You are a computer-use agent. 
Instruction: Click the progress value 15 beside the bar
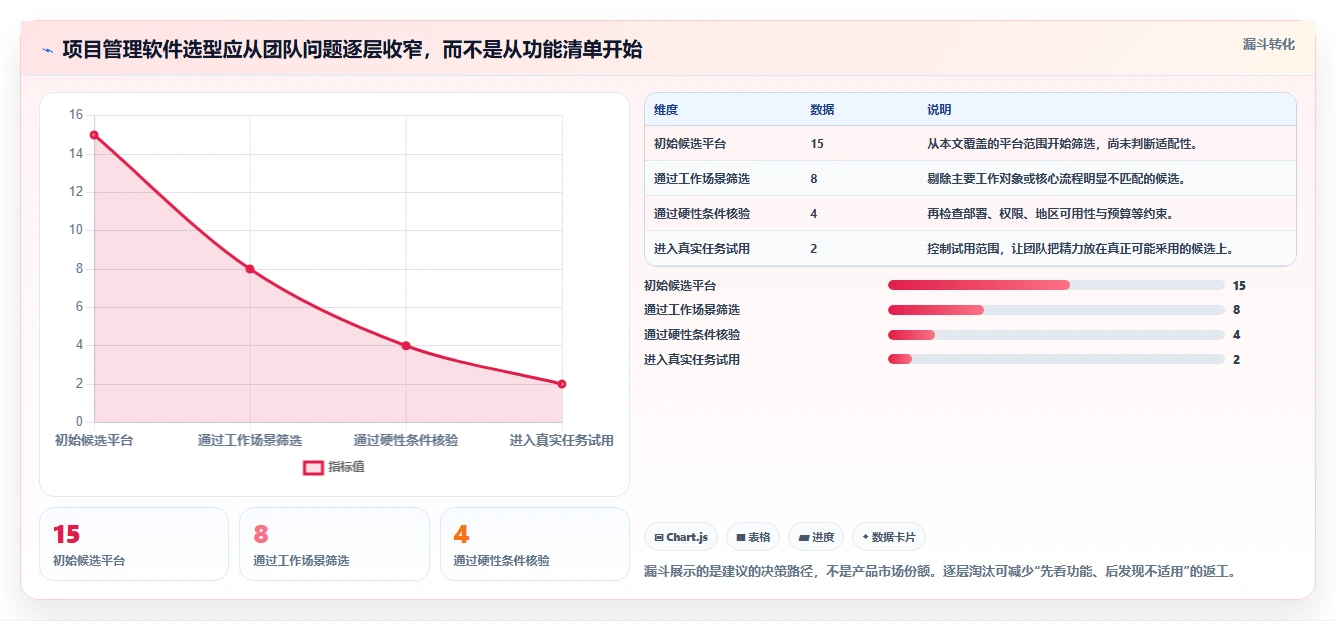pyautogui.click(x=1240, y=285)
